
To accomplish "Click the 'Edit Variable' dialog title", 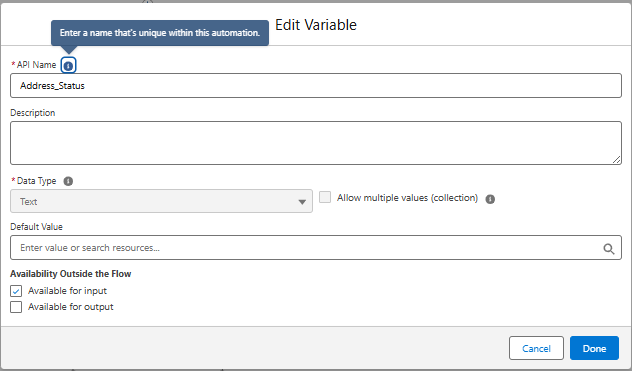I will [x=316, y=25].
